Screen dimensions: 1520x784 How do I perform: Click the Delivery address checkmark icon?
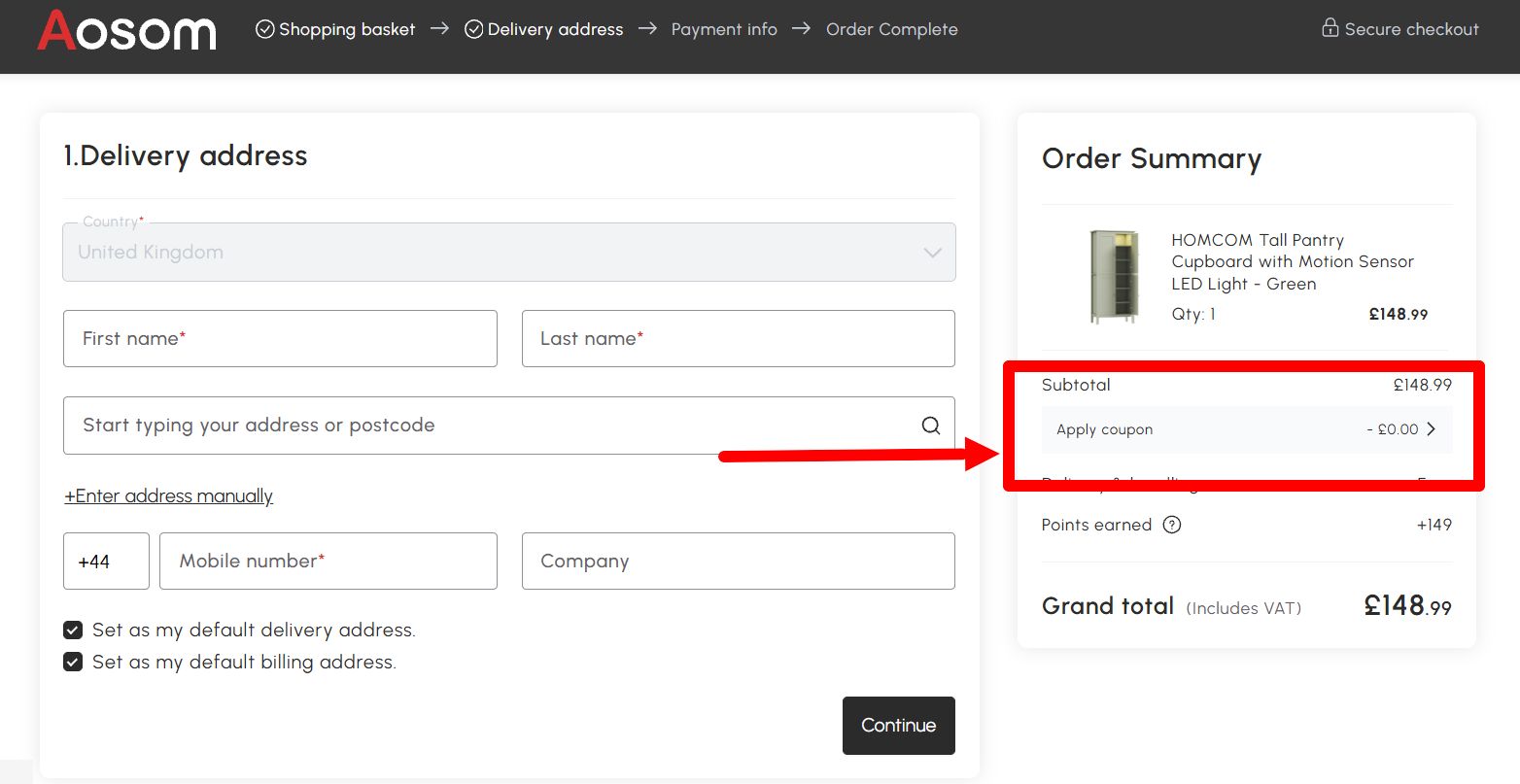click(474, 29)
